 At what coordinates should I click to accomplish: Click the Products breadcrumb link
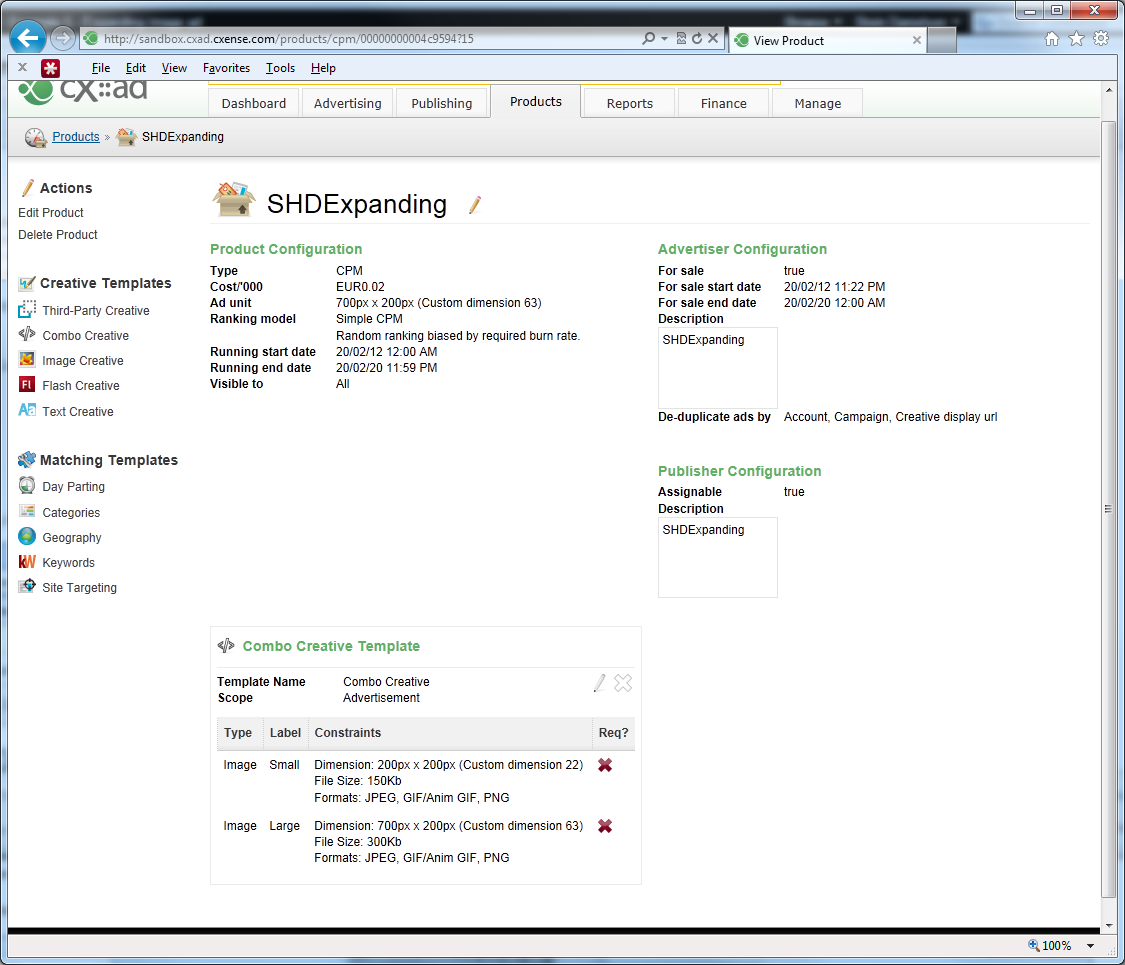coord(75,136)
